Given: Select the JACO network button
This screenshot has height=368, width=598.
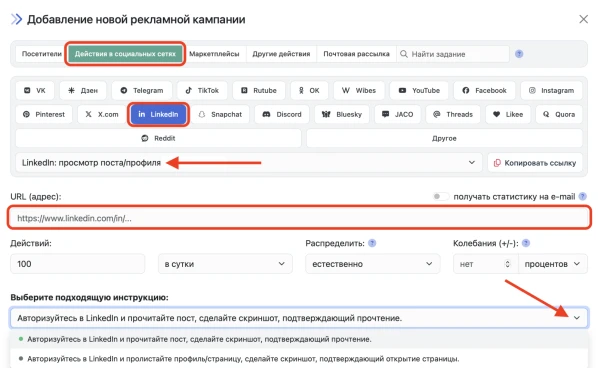Looking at the screenshot, I should 398,114.
